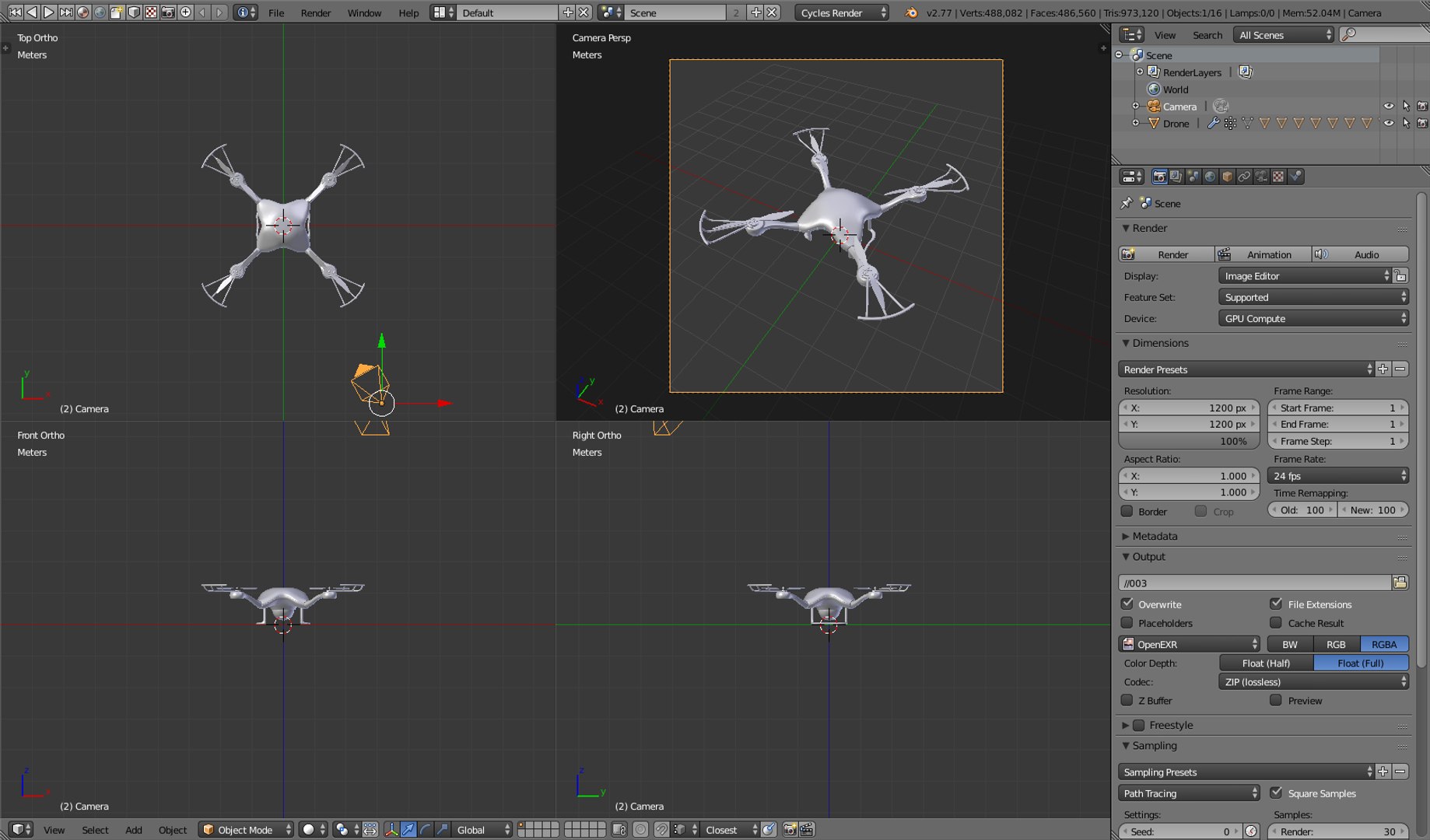Select Float (Half) color depth
1430x840 pixels.
coord(1266,663)
